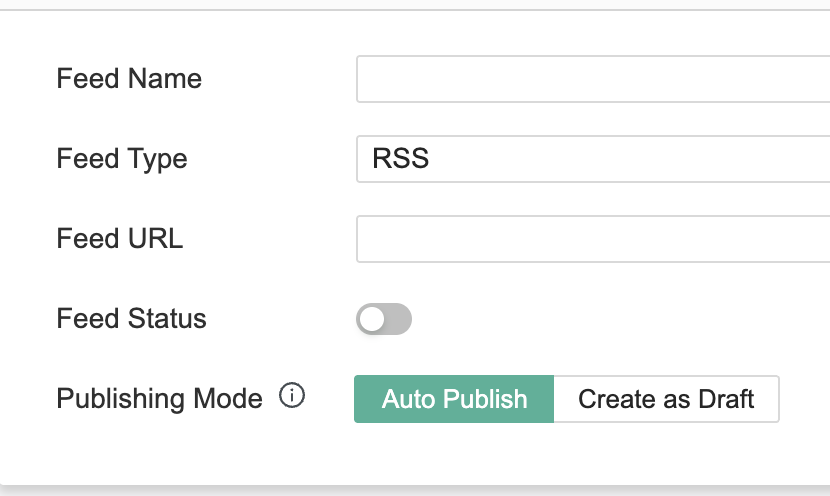830x496 pixels.
Task: Focus the Feed Name text field
Action: 592,79
